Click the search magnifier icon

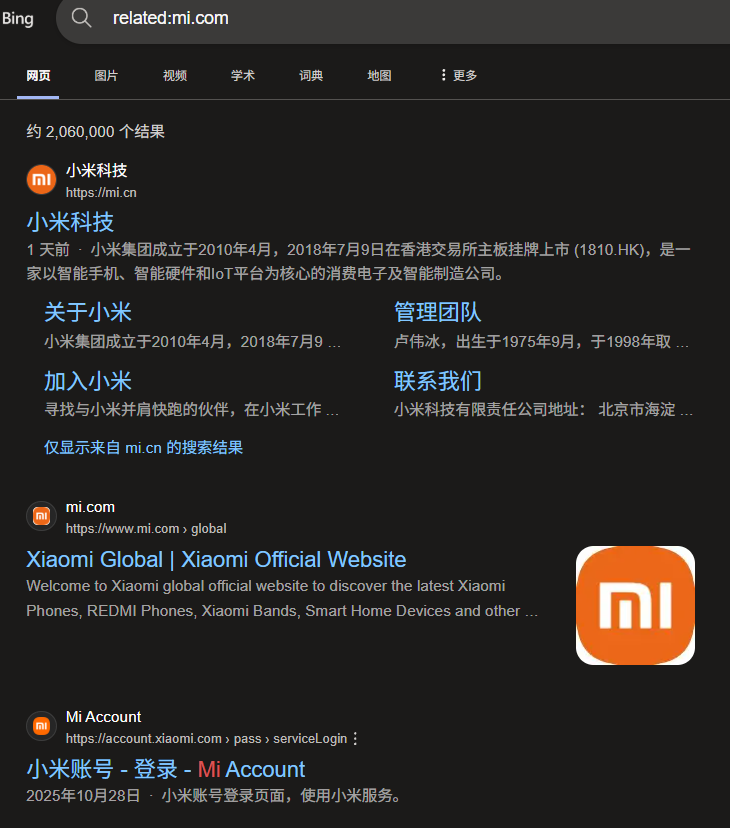(81, 18)
